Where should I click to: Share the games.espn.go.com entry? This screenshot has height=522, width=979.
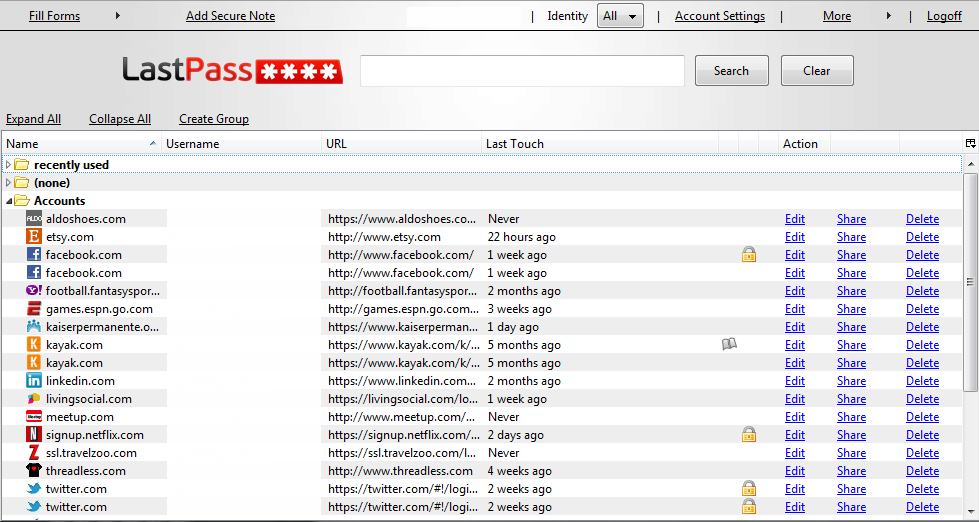852,308
